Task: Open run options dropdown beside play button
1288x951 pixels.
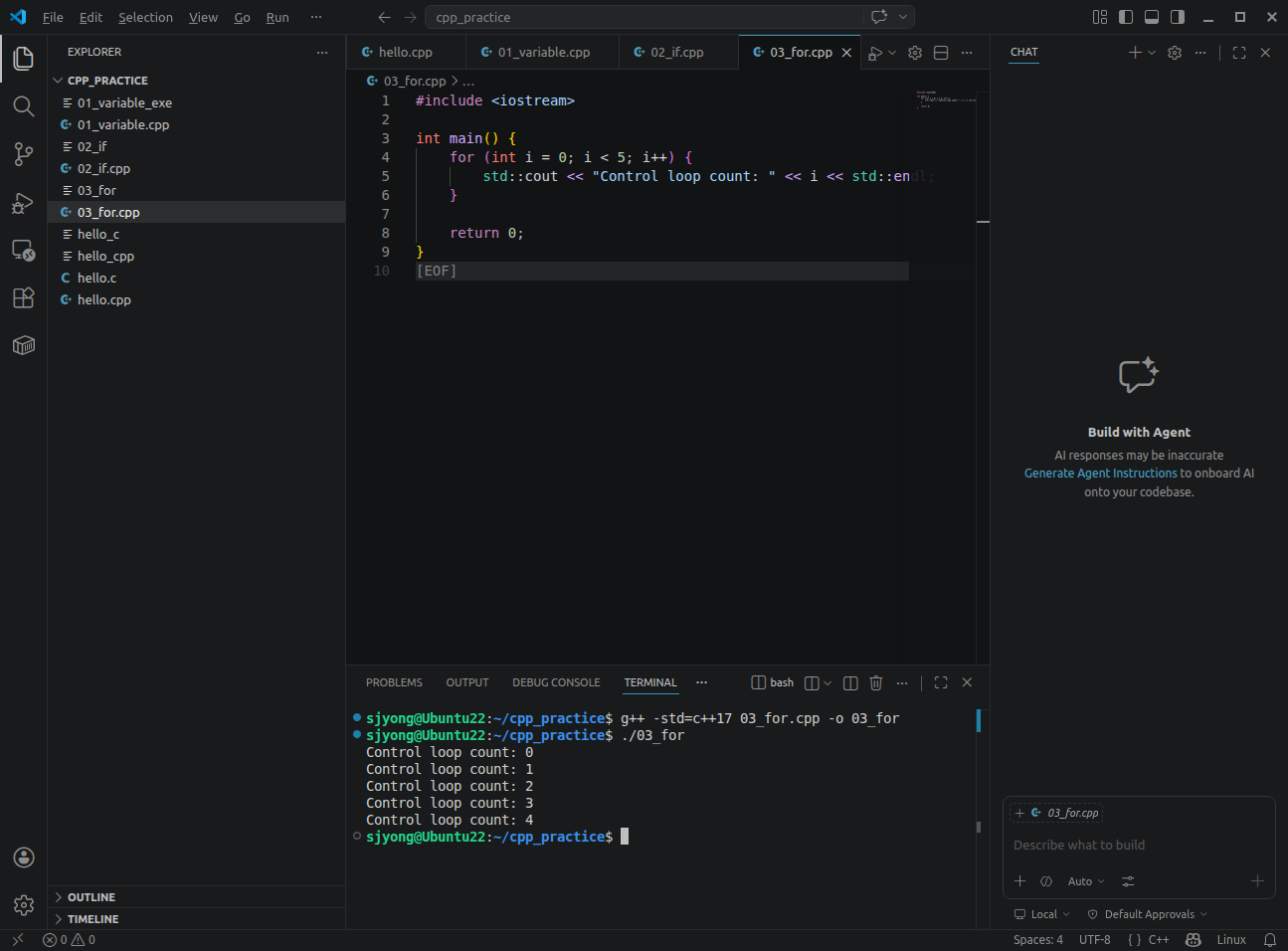Action: click(x=892, y=53)
